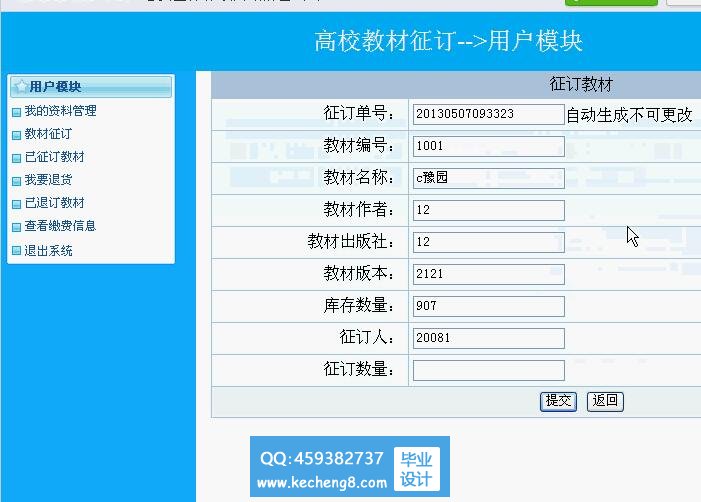This screenshot has width=701, height=502.
Task: Click the 教材版本 field showing 2121
Action: coord(489,274)
